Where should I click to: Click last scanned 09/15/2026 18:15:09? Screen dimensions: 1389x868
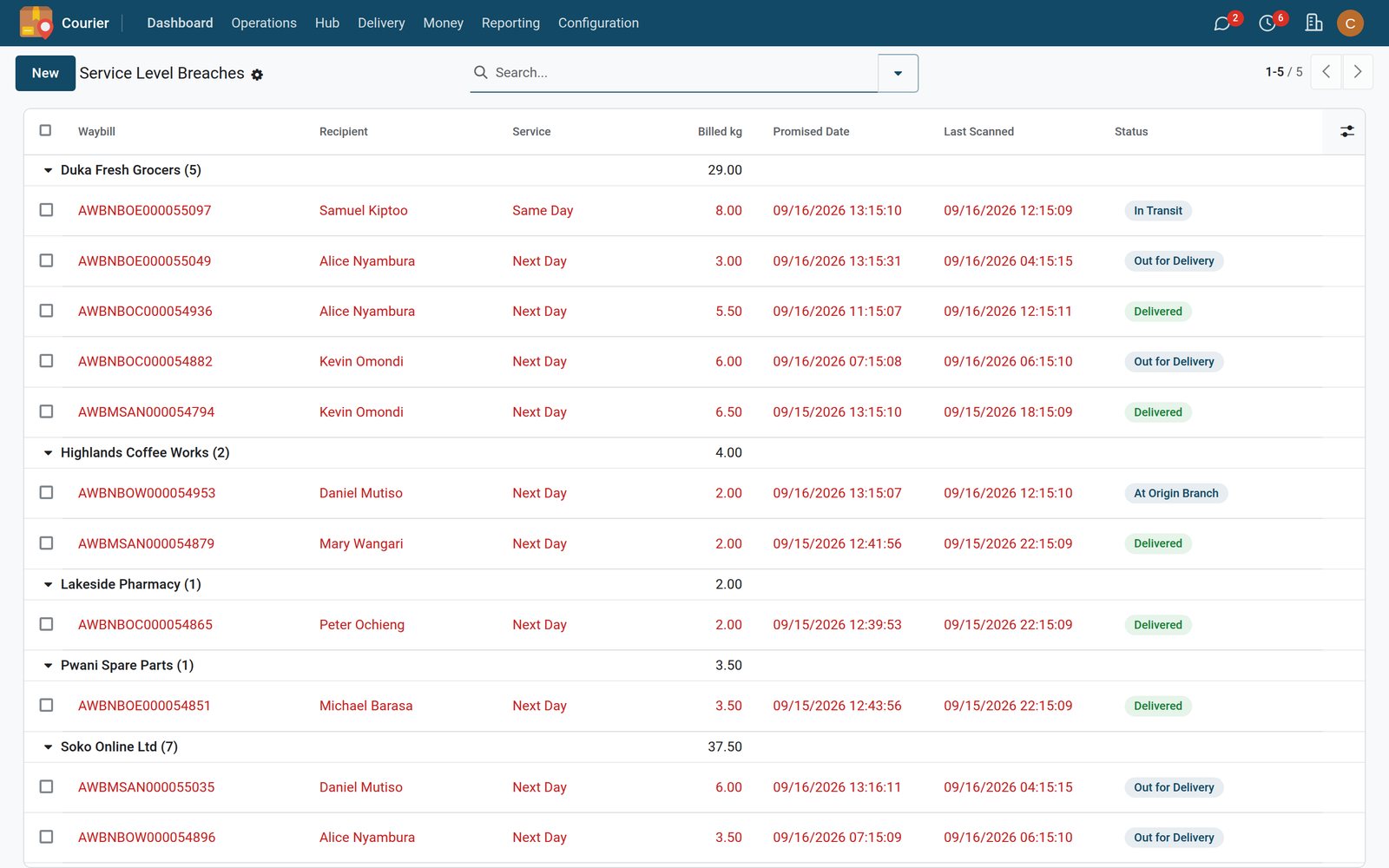click(1008, 411)
